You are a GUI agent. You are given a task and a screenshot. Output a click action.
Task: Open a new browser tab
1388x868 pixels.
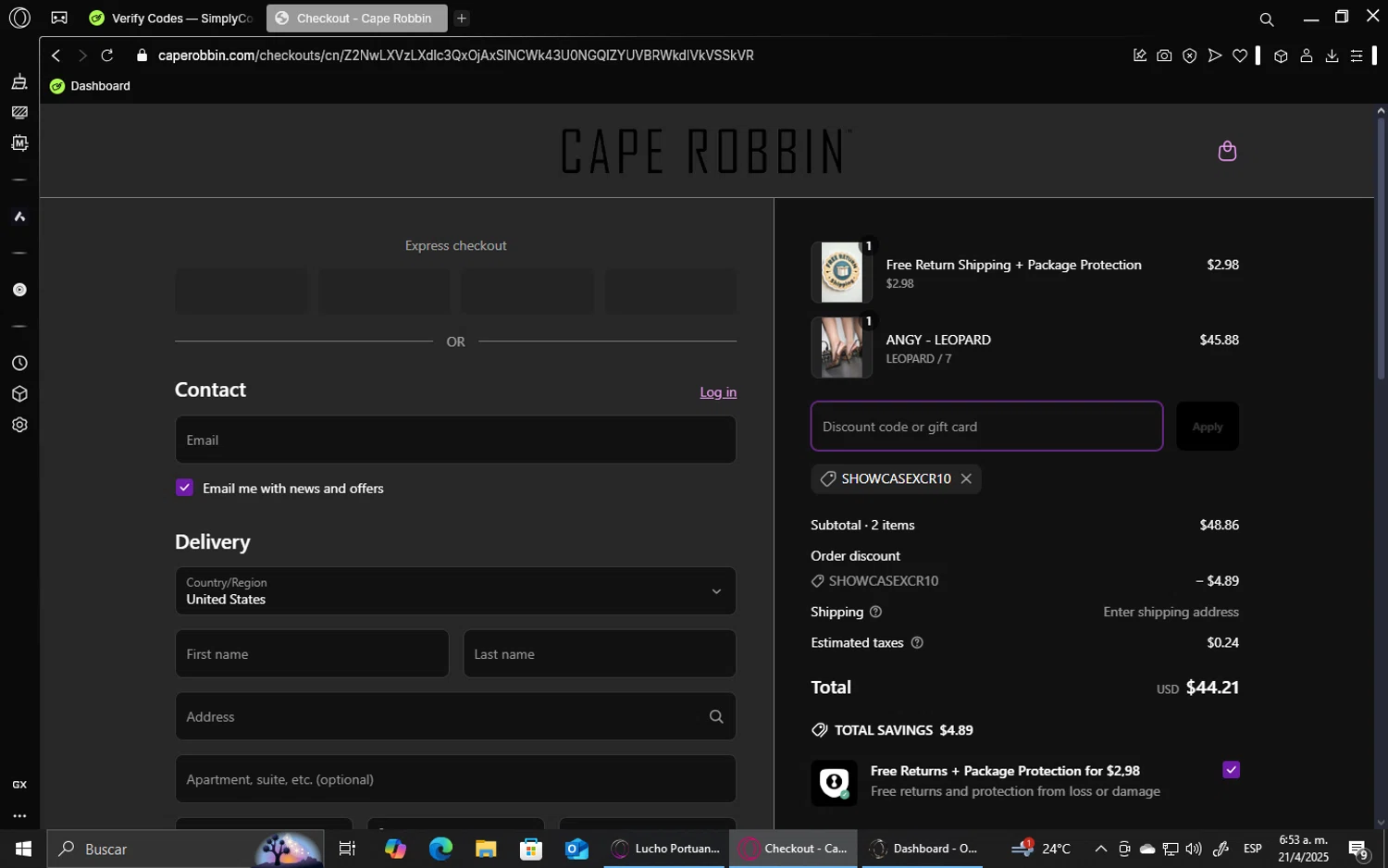point(462,19)
